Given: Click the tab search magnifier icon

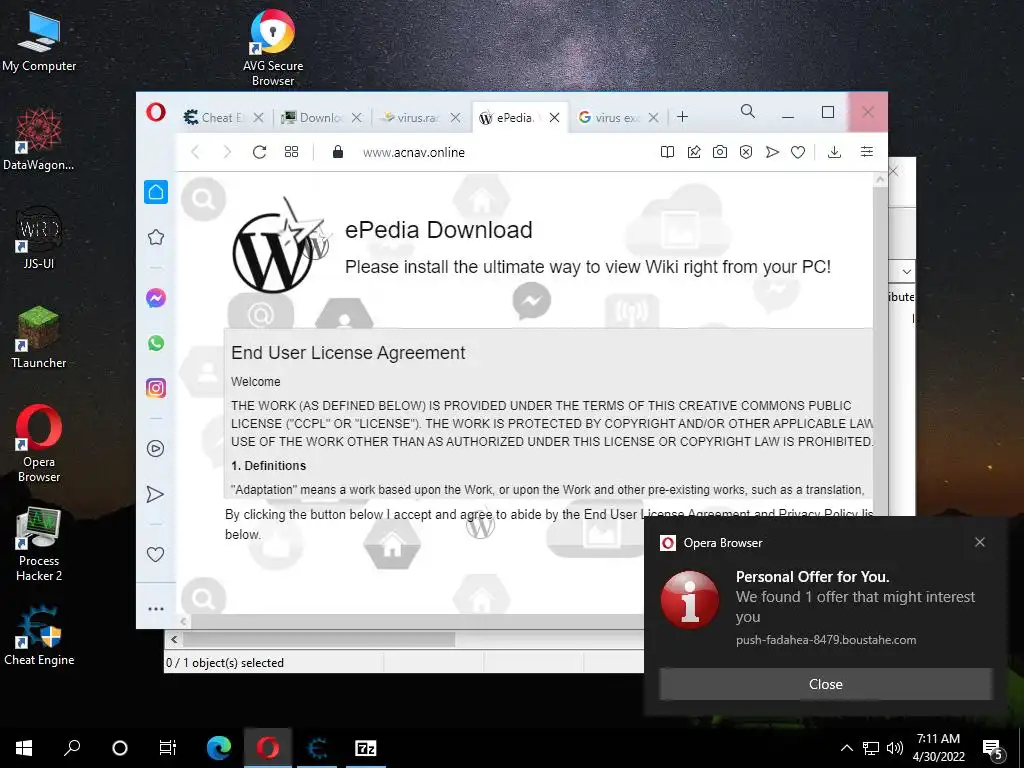Looking at the screenshot, I should (x=748, y=112).
